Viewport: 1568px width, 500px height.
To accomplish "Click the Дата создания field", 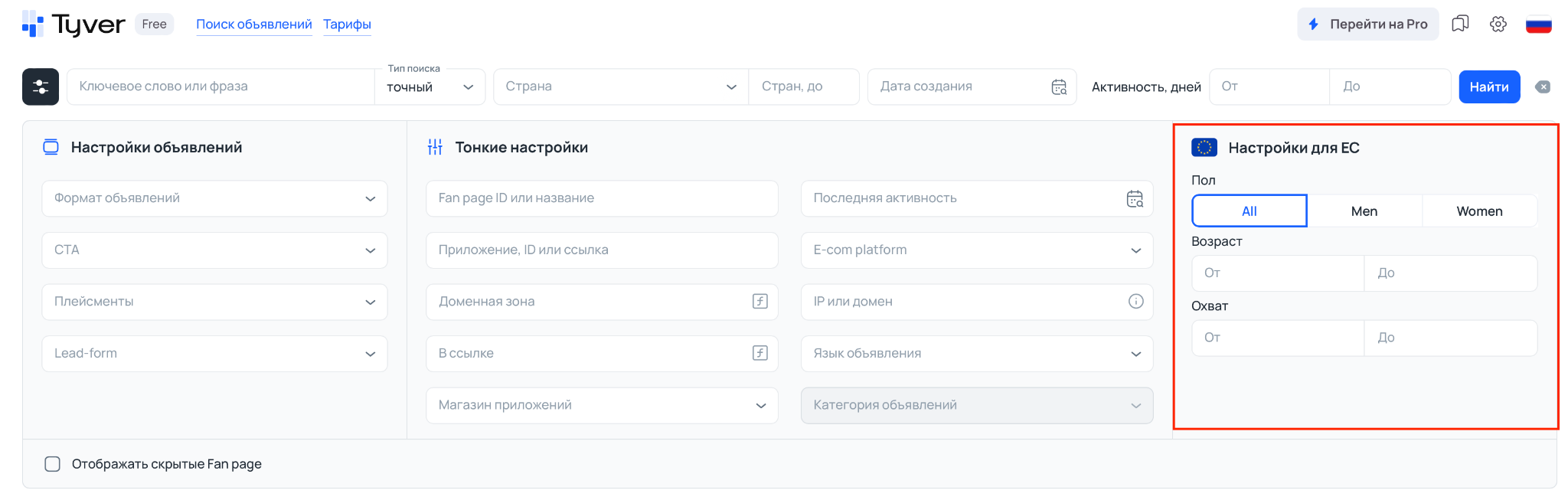I will [972, 87].
